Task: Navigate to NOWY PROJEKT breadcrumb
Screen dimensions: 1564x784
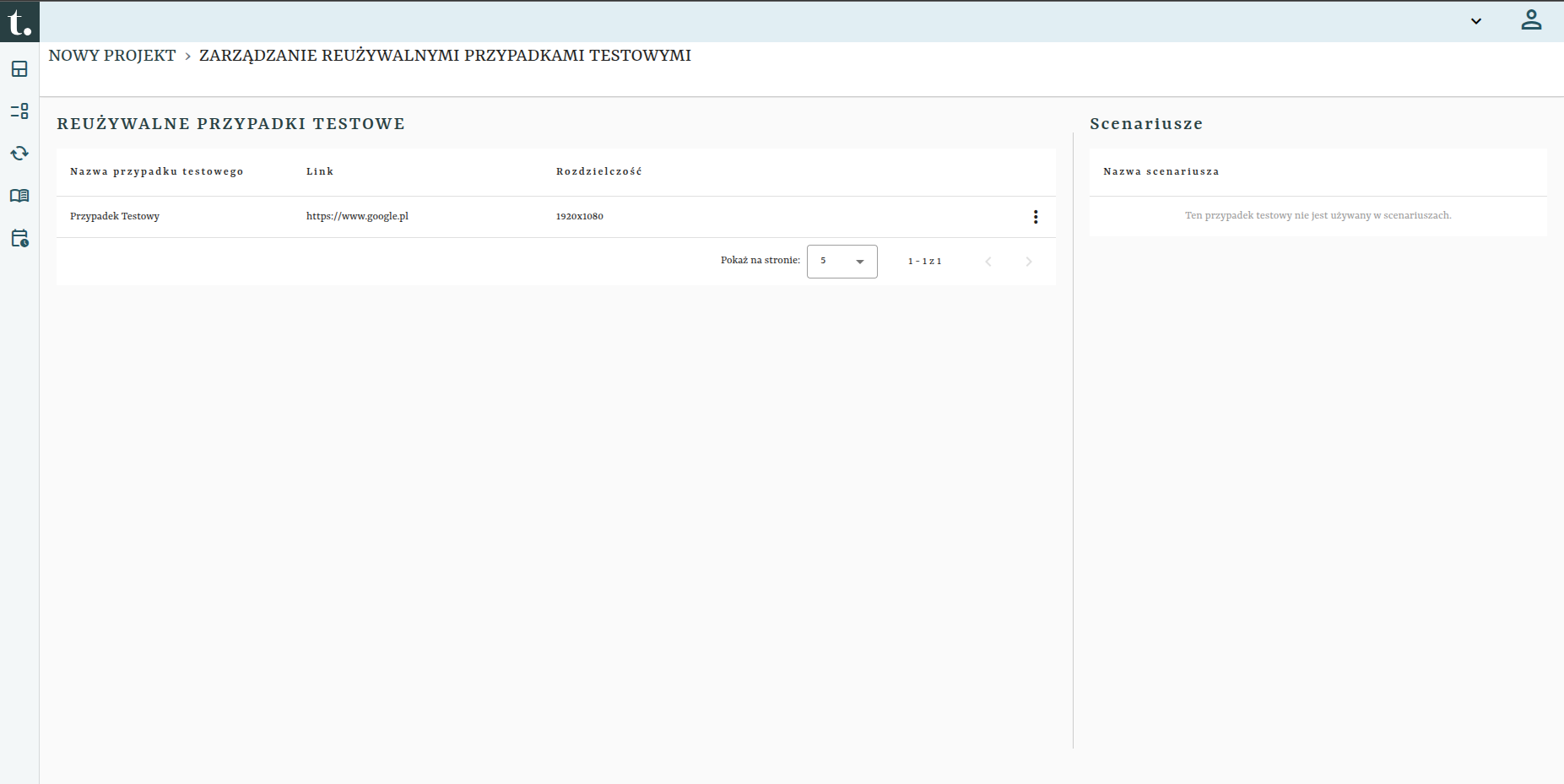Action: tap(112, 56)
